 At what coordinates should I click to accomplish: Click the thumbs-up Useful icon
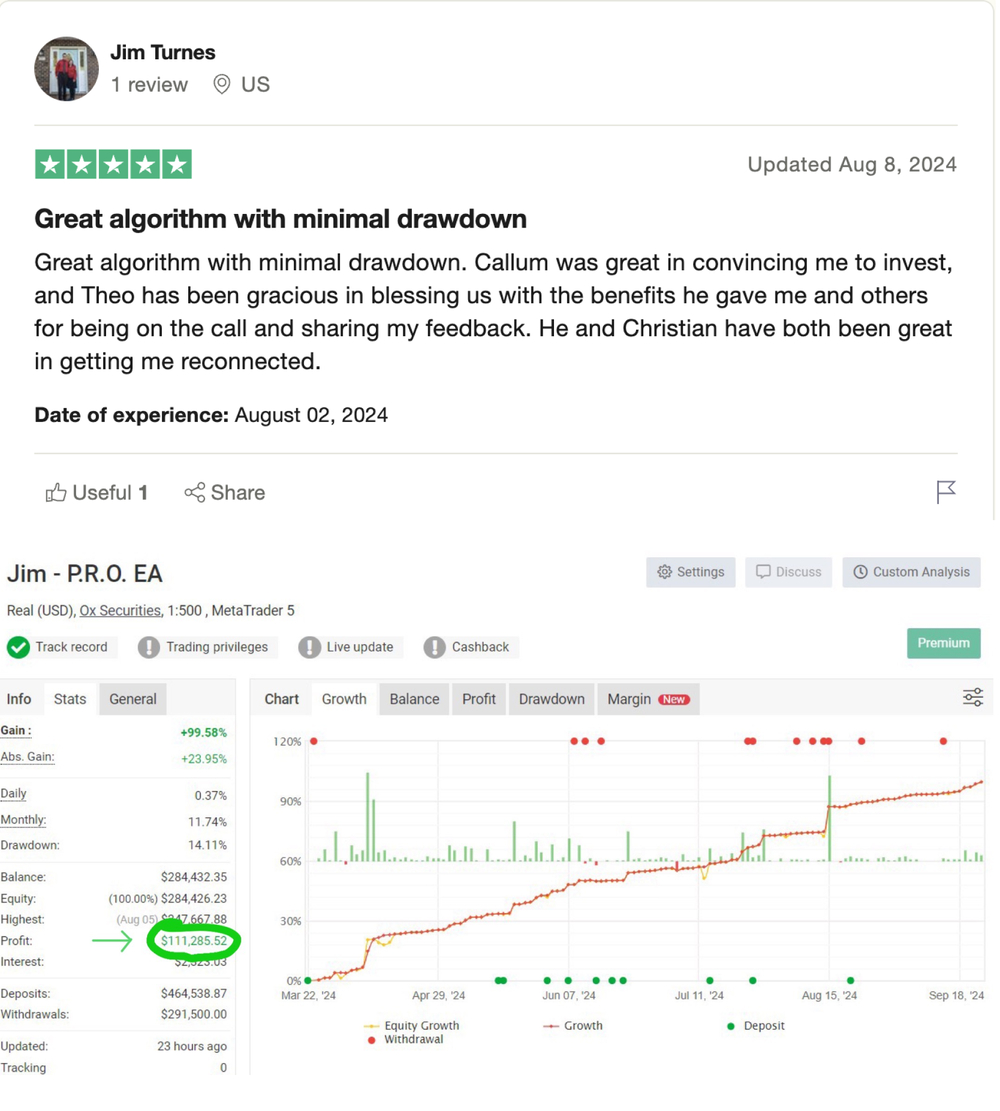56,492
